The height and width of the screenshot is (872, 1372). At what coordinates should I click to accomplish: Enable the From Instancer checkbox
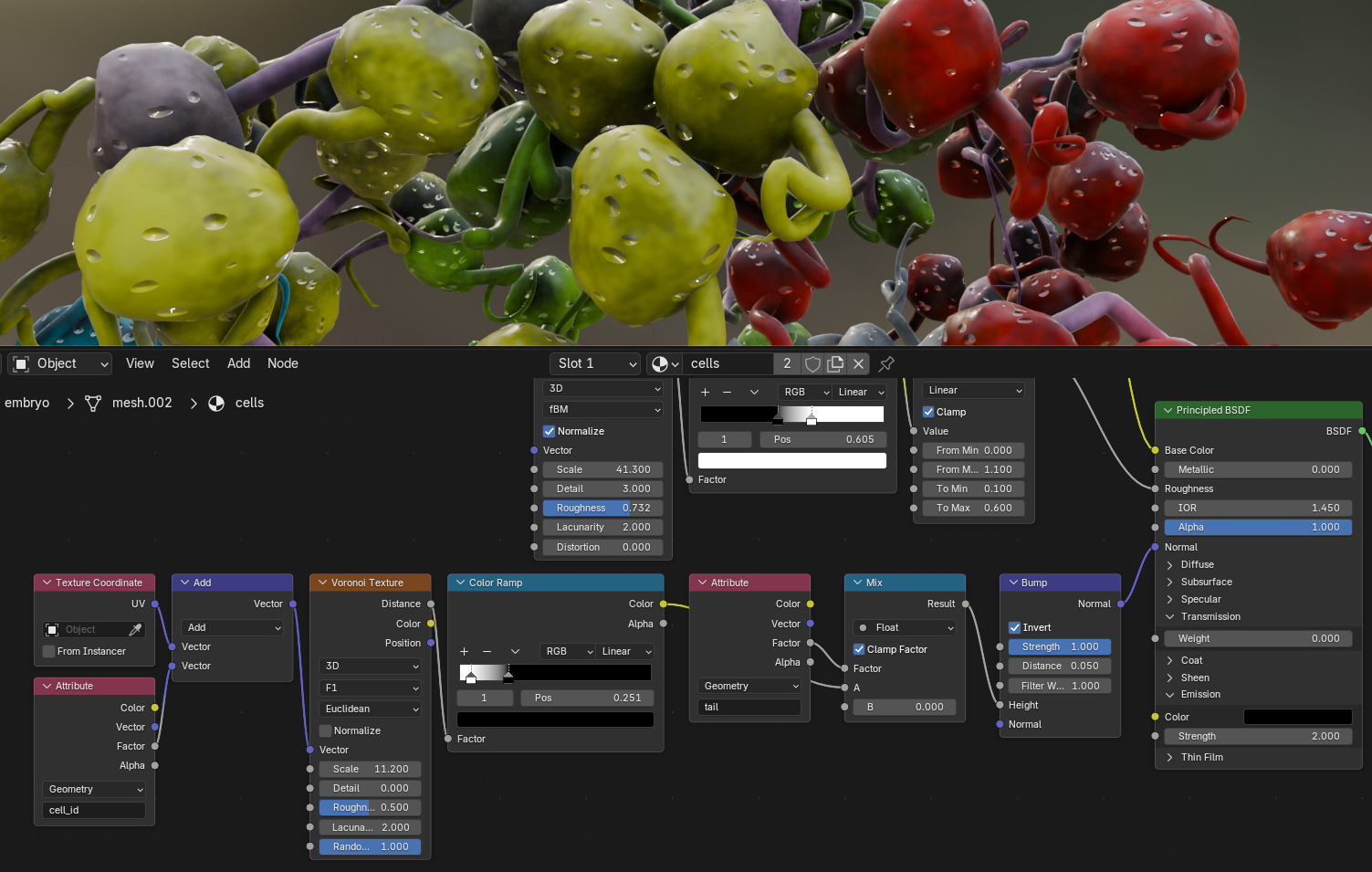click(49, 651)
